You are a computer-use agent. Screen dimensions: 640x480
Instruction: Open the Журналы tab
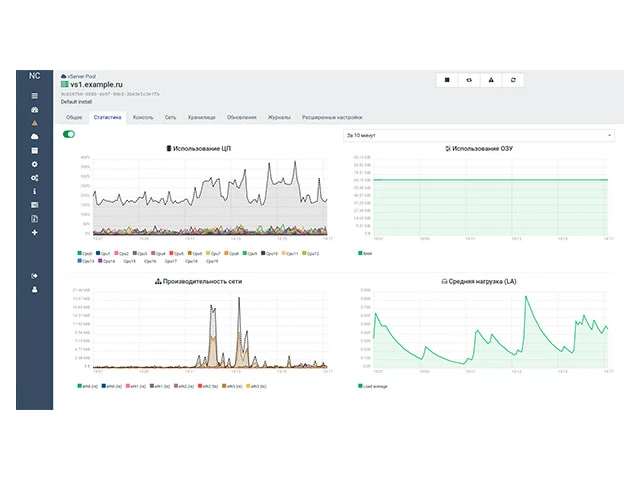click(279, 117)
